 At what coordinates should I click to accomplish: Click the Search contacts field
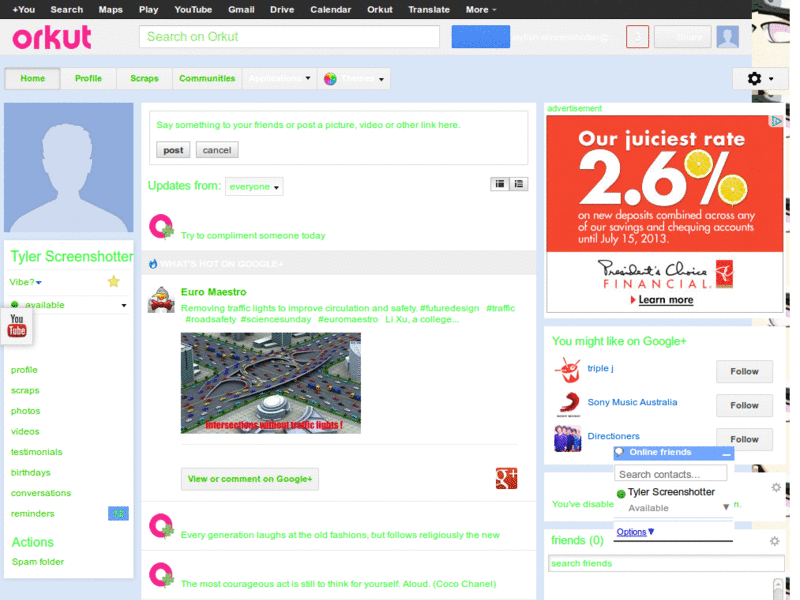[x=670, y=474]
